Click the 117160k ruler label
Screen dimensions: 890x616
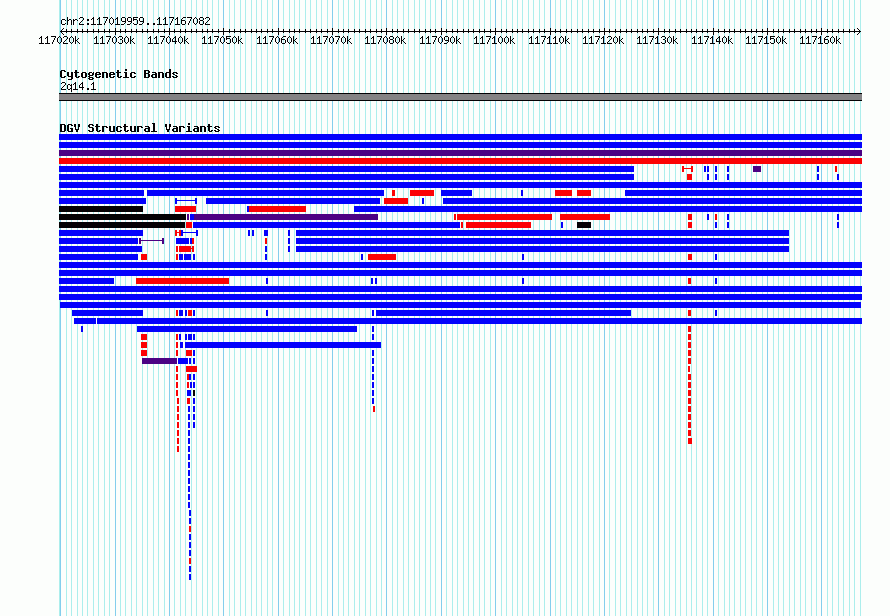[820, 41]
